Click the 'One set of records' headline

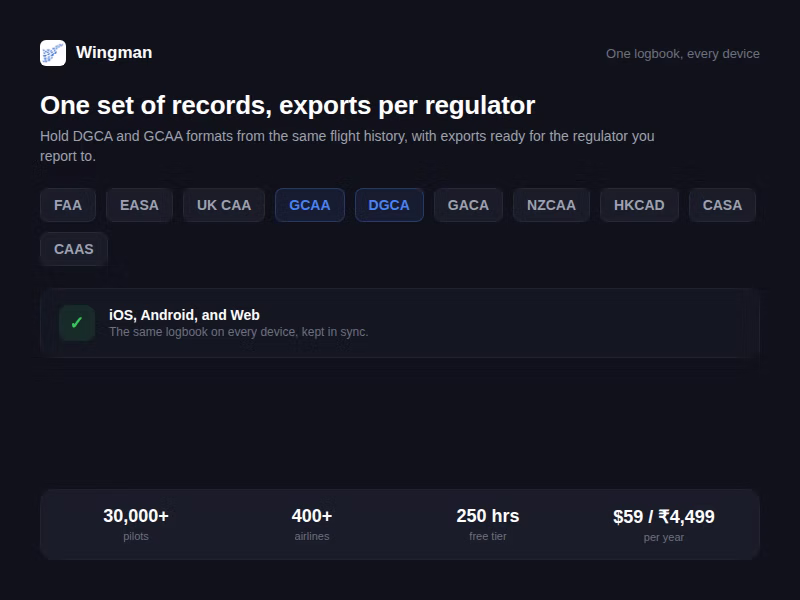(x=288, y=106)
